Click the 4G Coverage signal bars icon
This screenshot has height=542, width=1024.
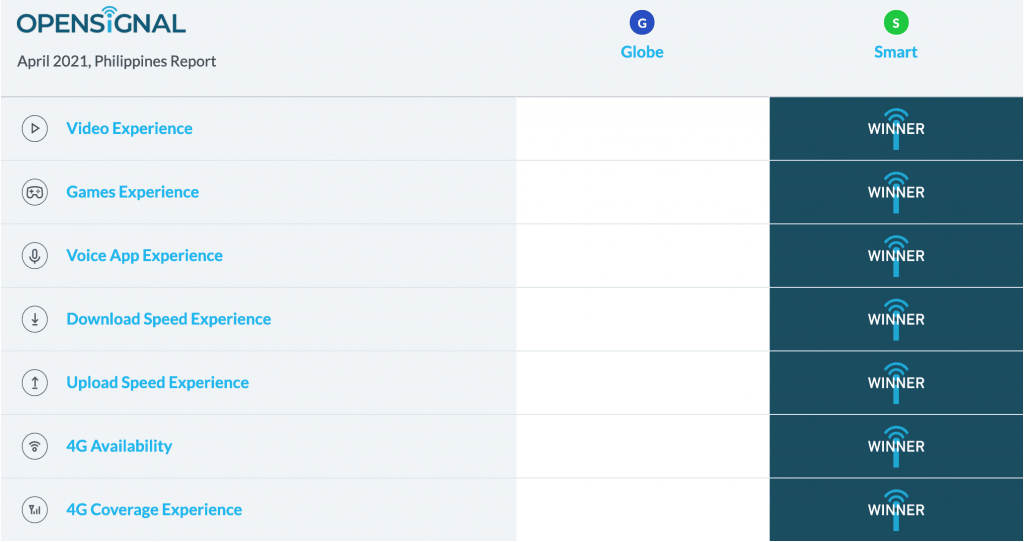(35, 510)
